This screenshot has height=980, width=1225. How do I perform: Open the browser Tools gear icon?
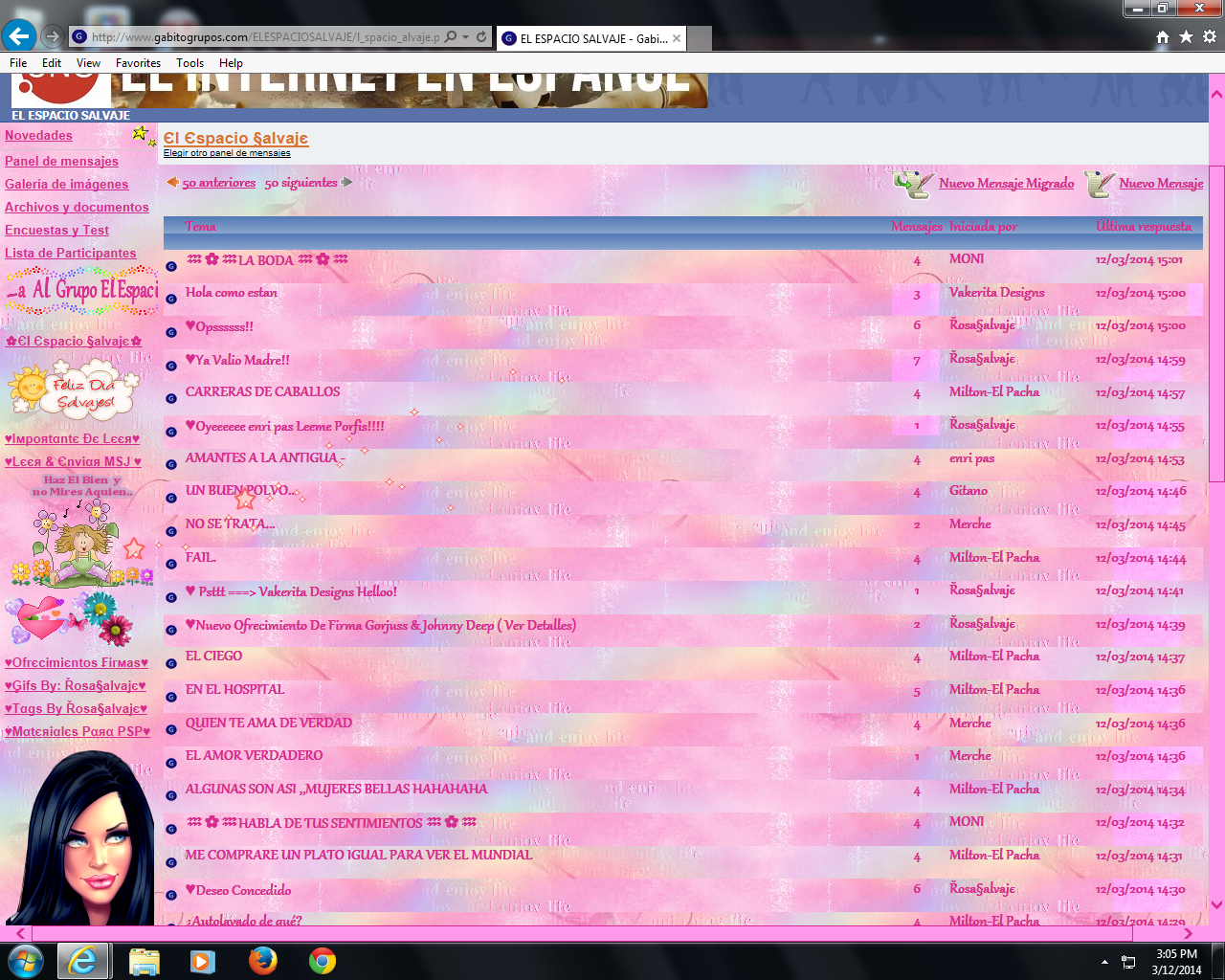1210,37
